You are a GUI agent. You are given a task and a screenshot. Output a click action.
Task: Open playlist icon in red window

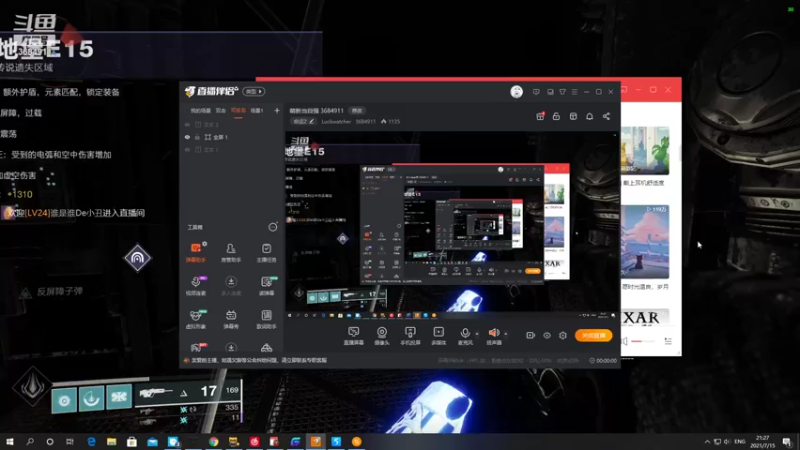pyautogui.click(x=668, y=341)
